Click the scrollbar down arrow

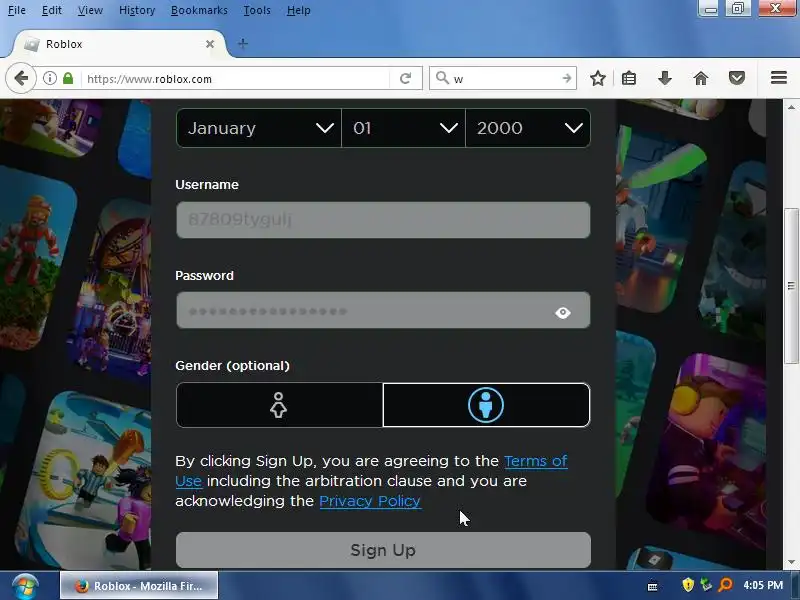click(x=791, y=562)
